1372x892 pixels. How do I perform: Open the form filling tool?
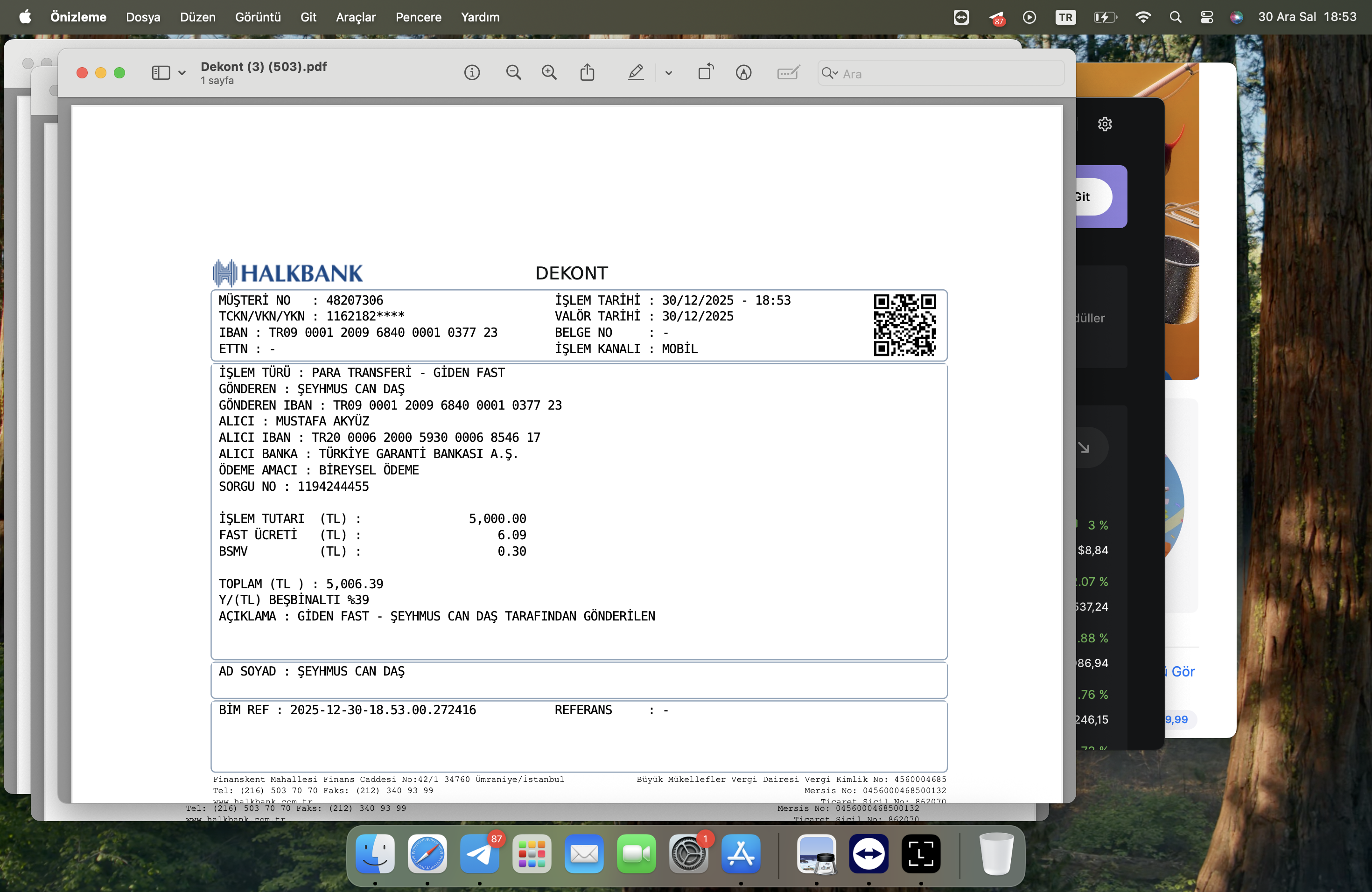[x=788, y=73]
